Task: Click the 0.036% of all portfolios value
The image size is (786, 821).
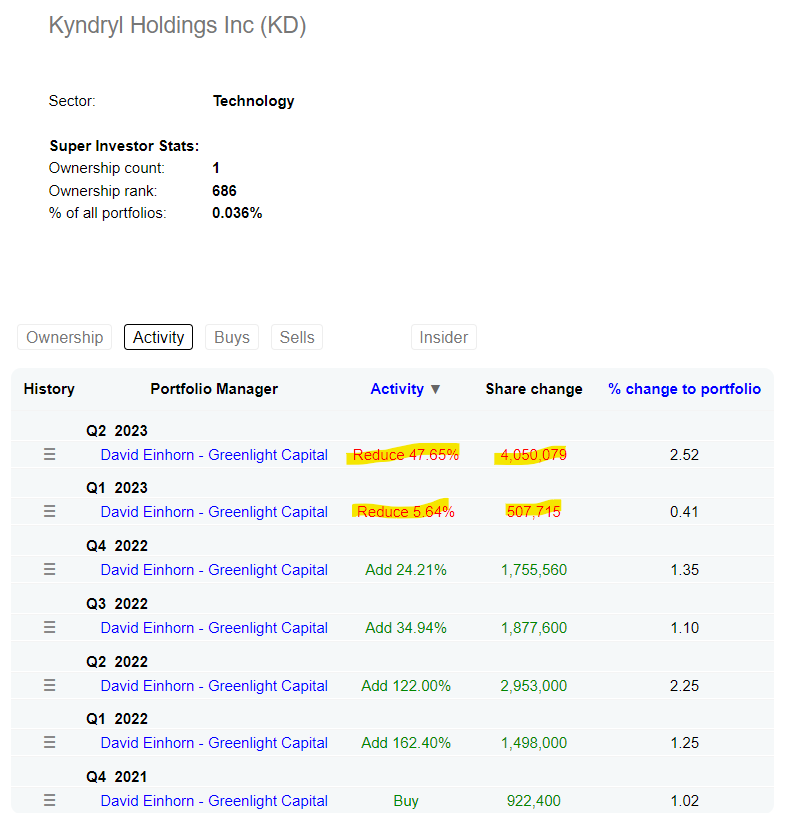Action: [237, 213]
